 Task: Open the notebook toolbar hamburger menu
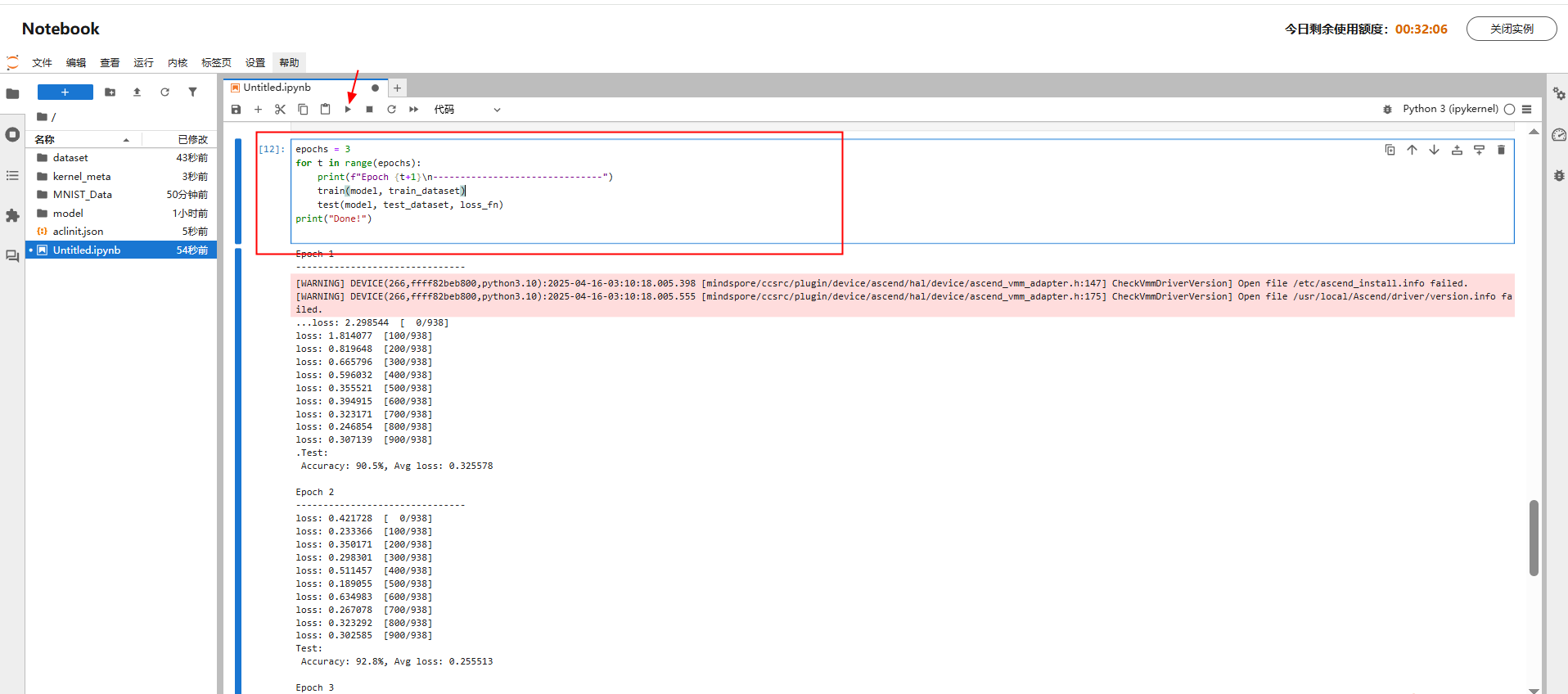pos(1526,109)
